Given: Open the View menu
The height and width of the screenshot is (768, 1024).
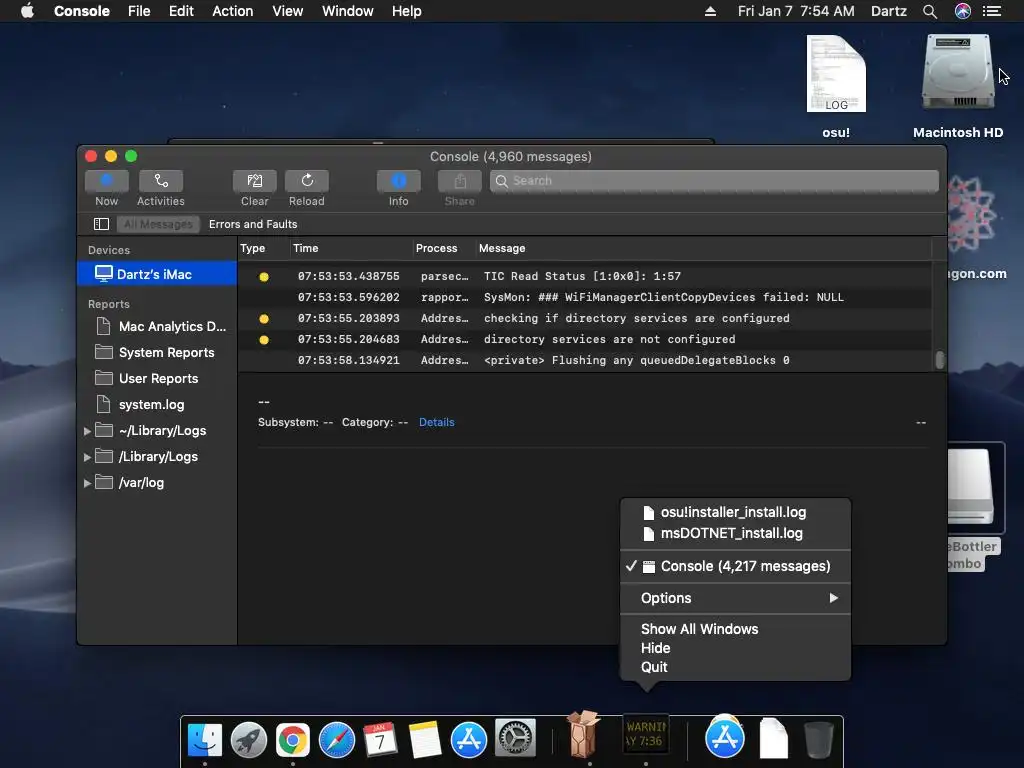Looking at the screenshot, I should point(287,11).
